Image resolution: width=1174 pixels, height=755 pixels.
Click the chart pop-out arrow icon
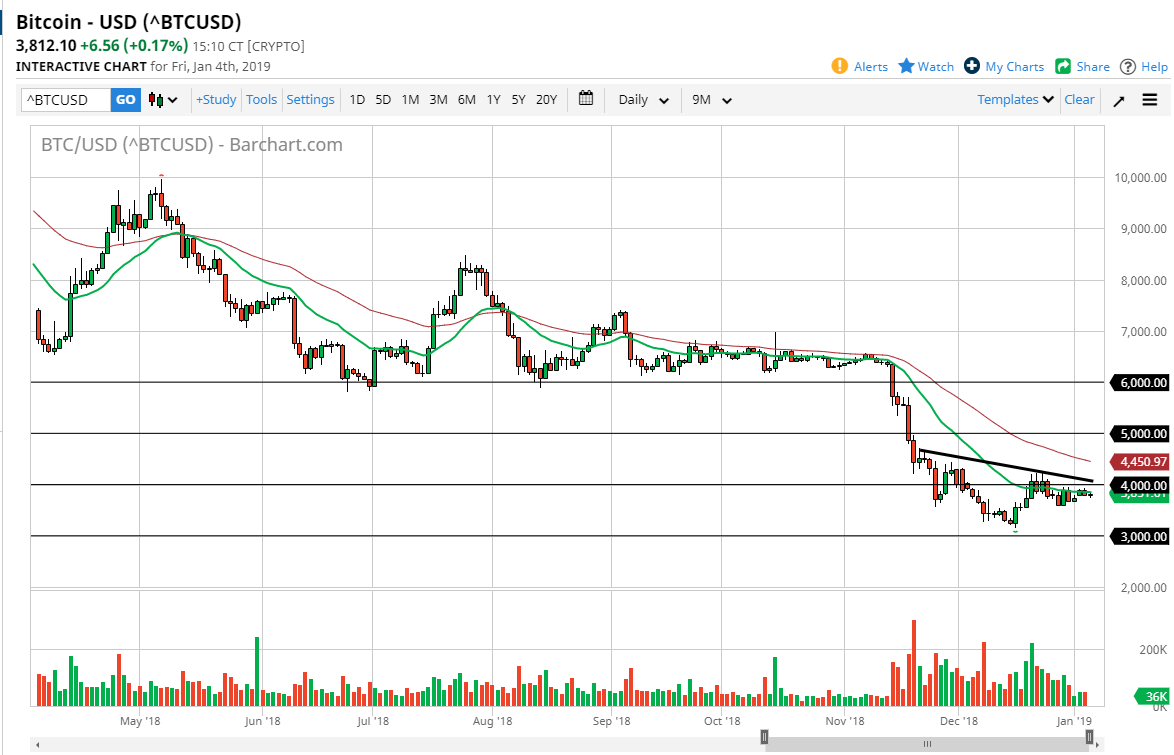click(x=1118, y=99)
